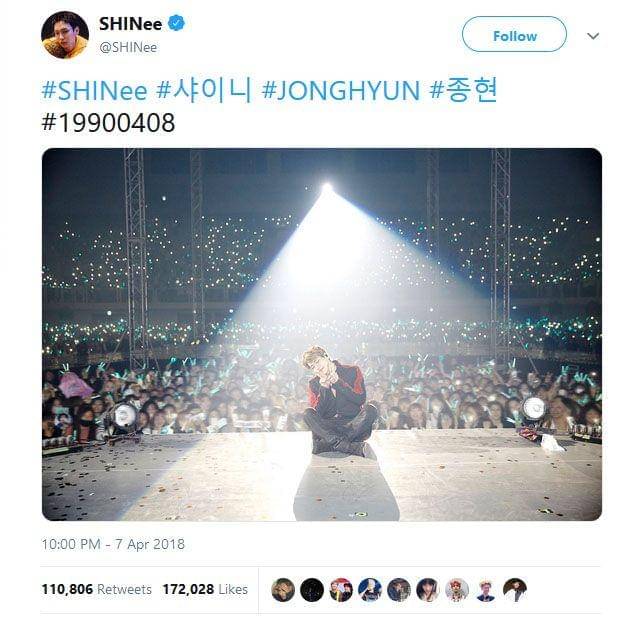636x620 pixels.
Task: View the 110,806 Retweets list
Action: point(97,589)
